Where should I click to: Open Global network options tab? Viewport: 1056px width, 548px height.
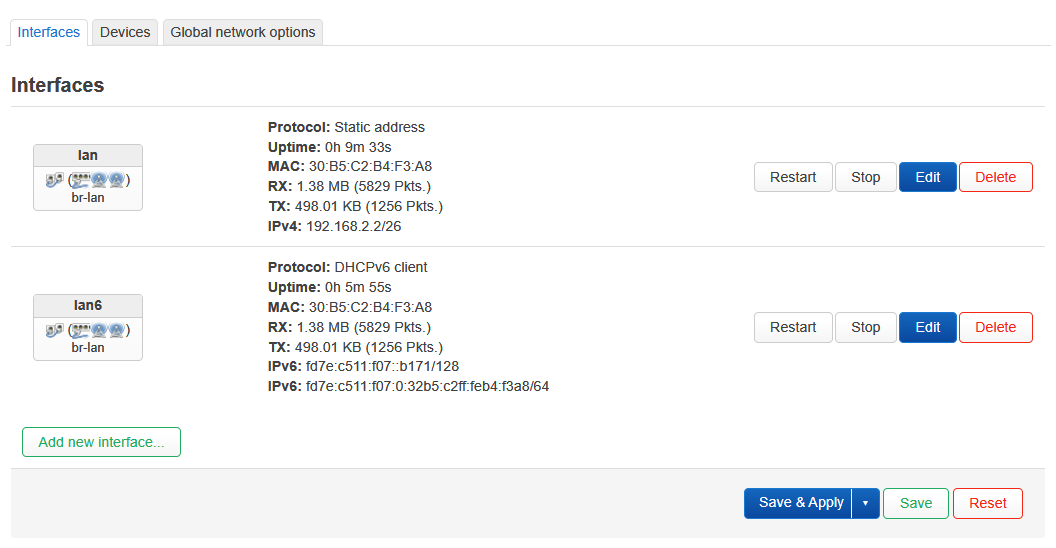coord(242,32)
